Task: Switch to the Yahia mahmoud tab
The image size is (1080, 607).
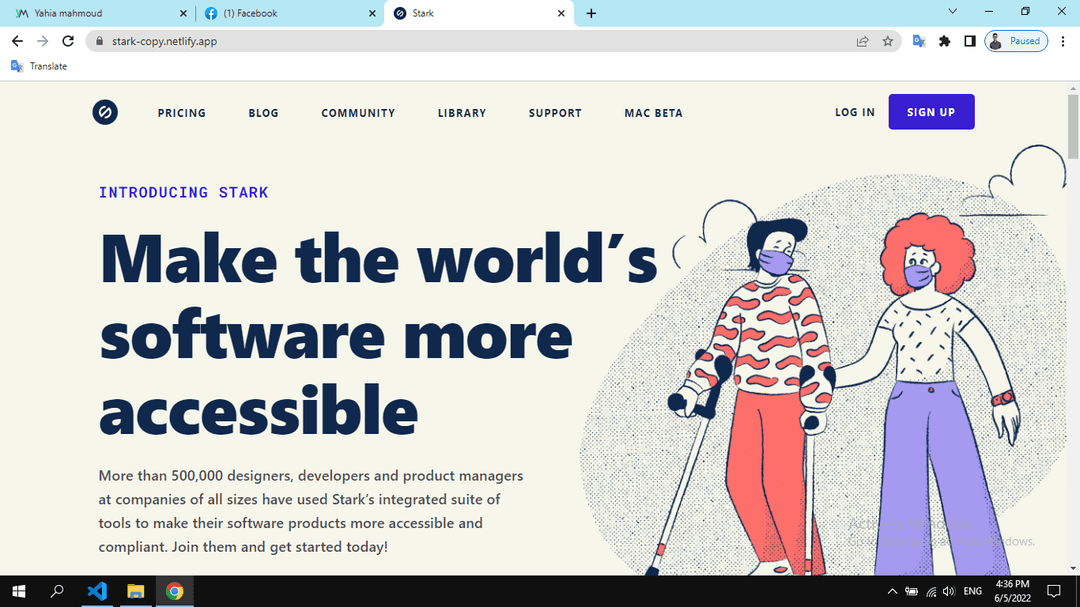Action: pyautogui.click(x=99, y=13)
